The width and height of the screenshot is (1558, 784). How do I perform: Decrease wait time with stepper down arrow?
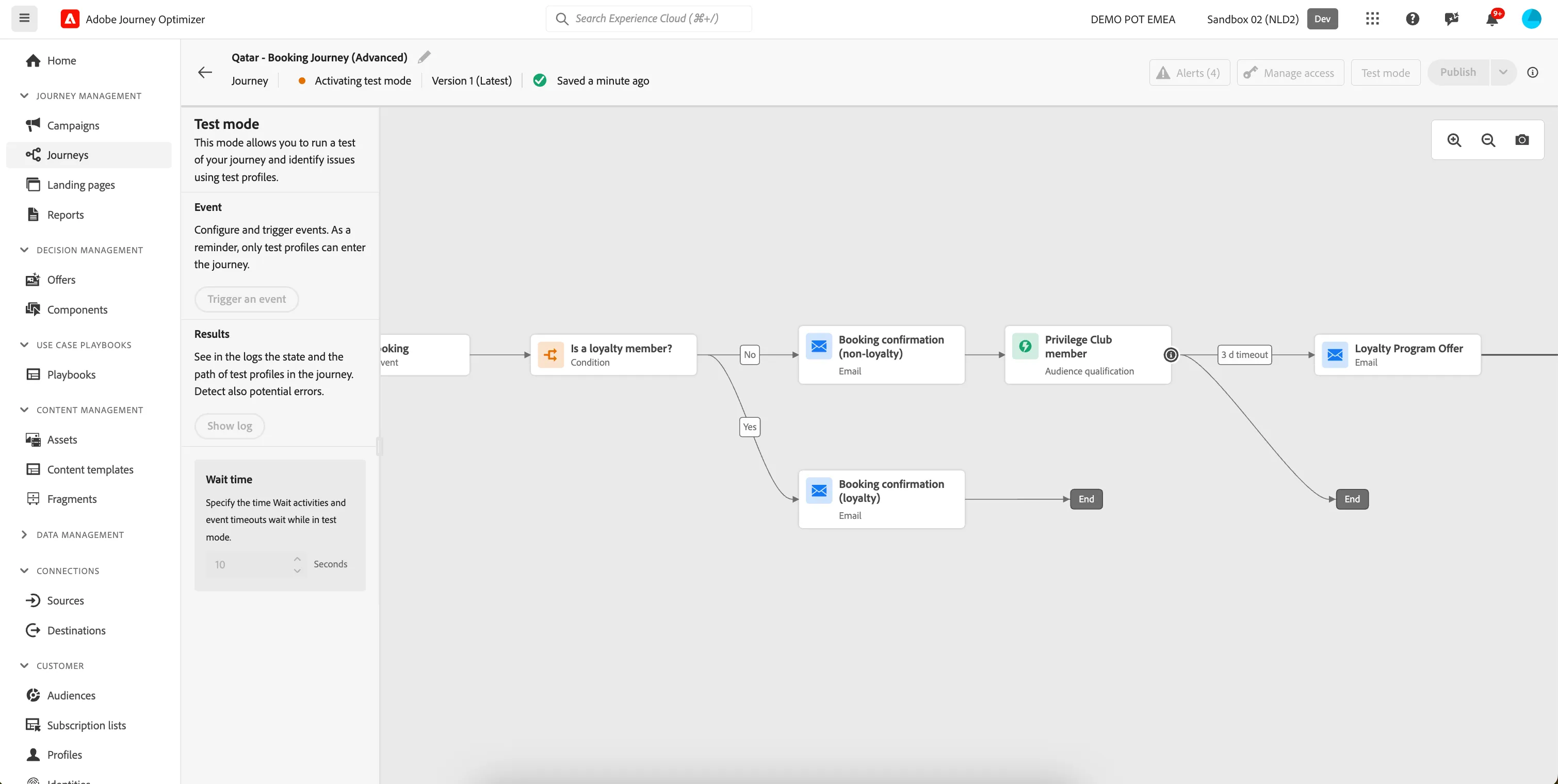point(297,570)
